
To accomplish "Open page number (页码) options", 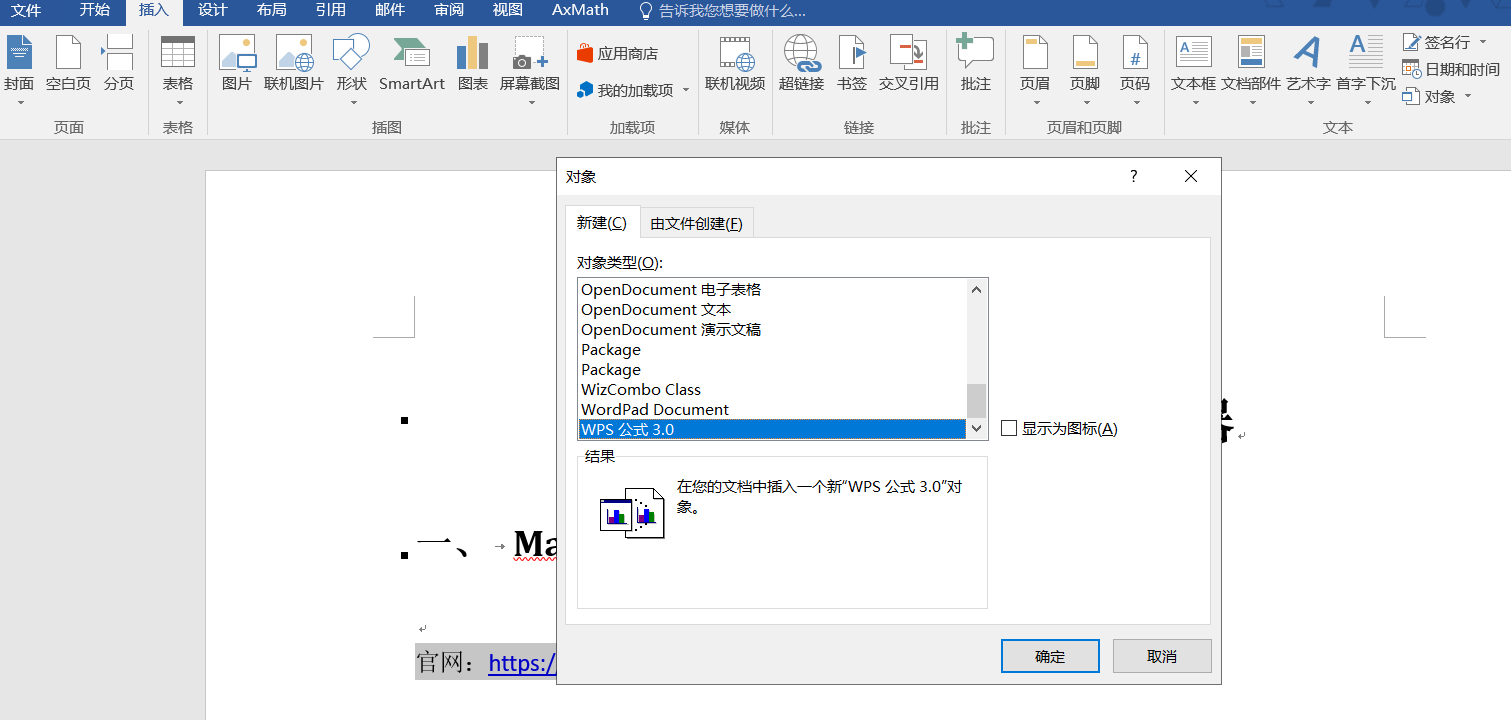I will click(1135, 70).
